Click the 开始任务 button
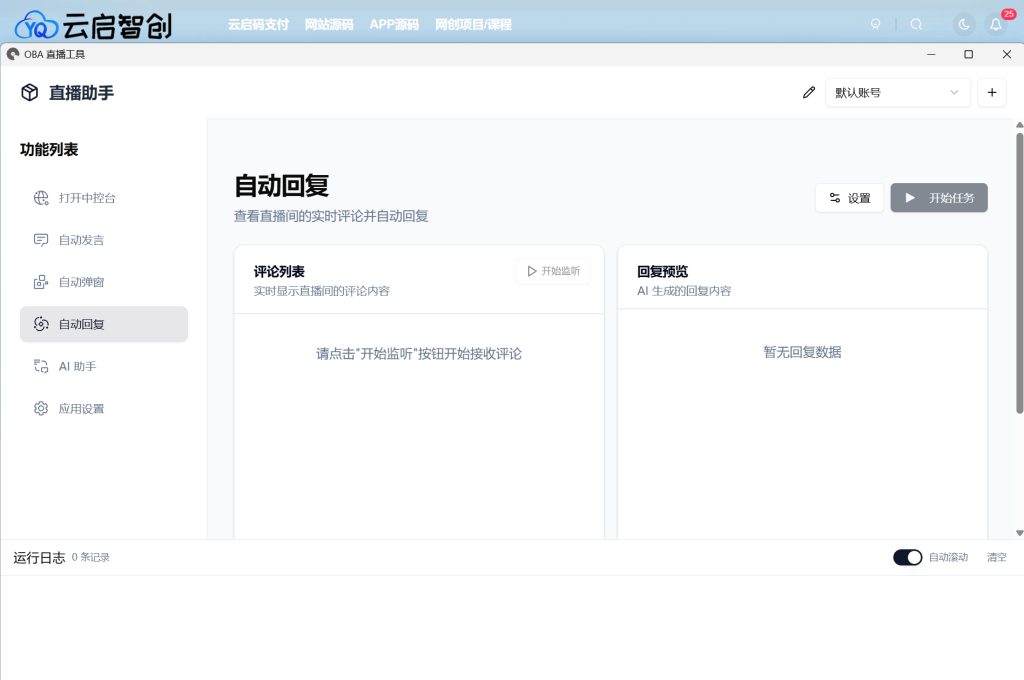The image size is (1024, 680). [x=938, y=197]
